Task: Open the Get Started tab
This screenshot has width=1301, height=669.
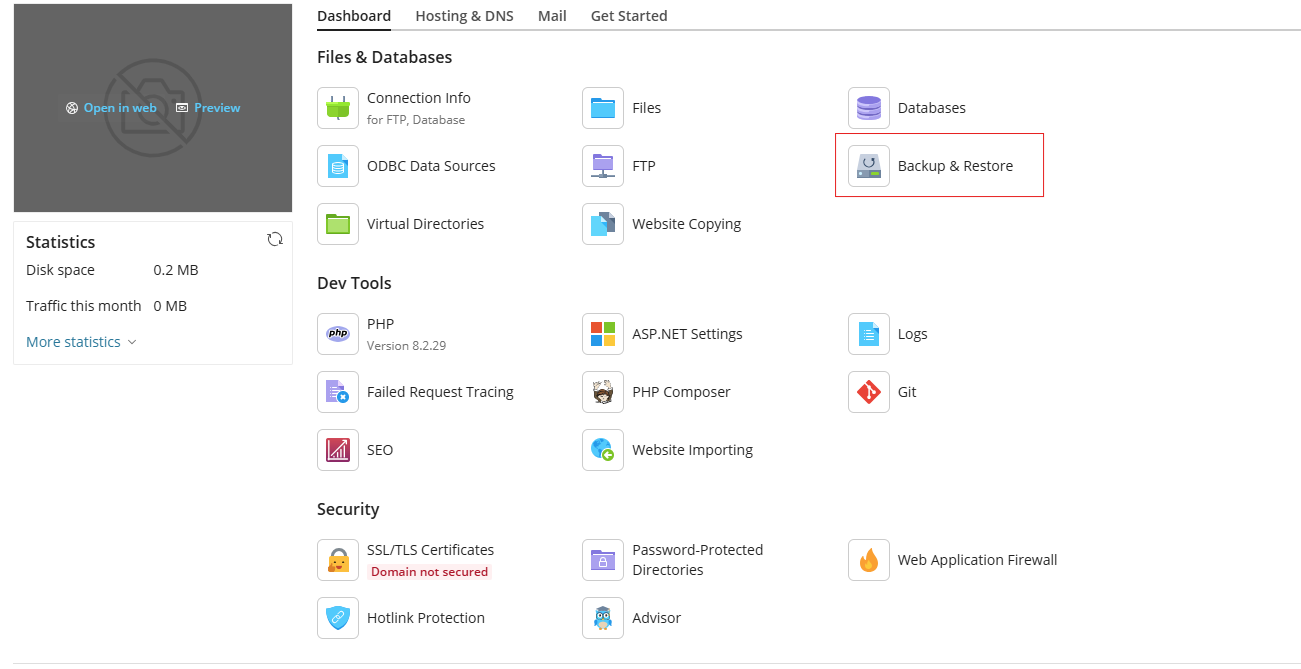Action: (629, 16)
